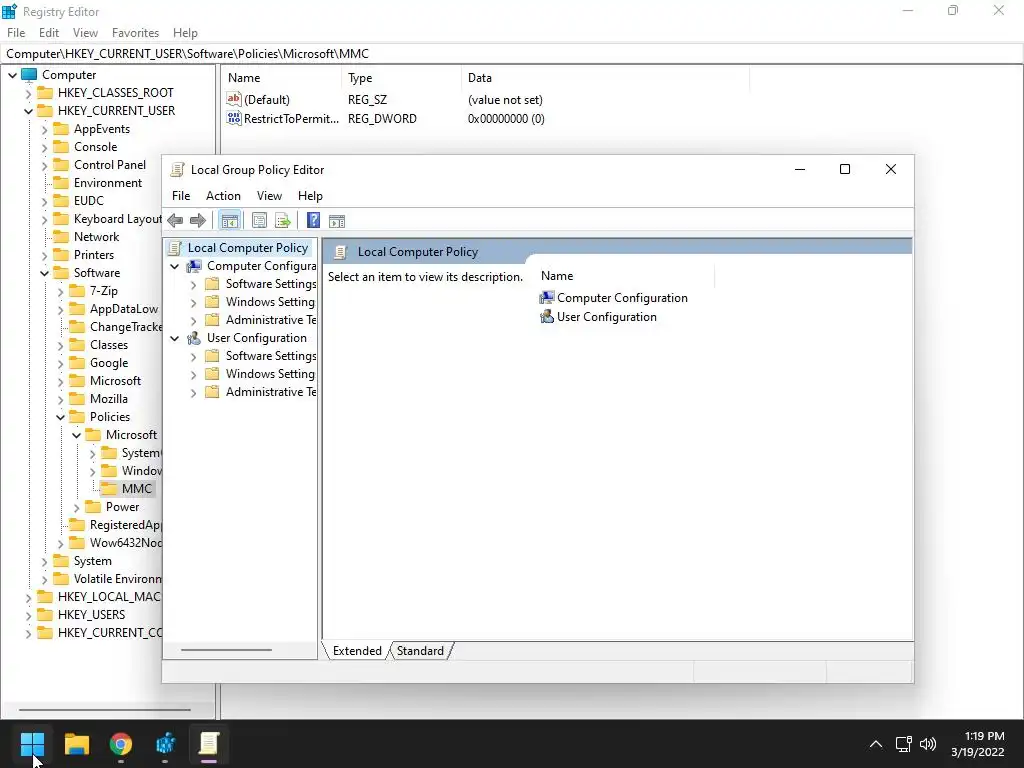Collapse the Computer Configuration node
Viewport: 1024px width, 768px height.
174,266
